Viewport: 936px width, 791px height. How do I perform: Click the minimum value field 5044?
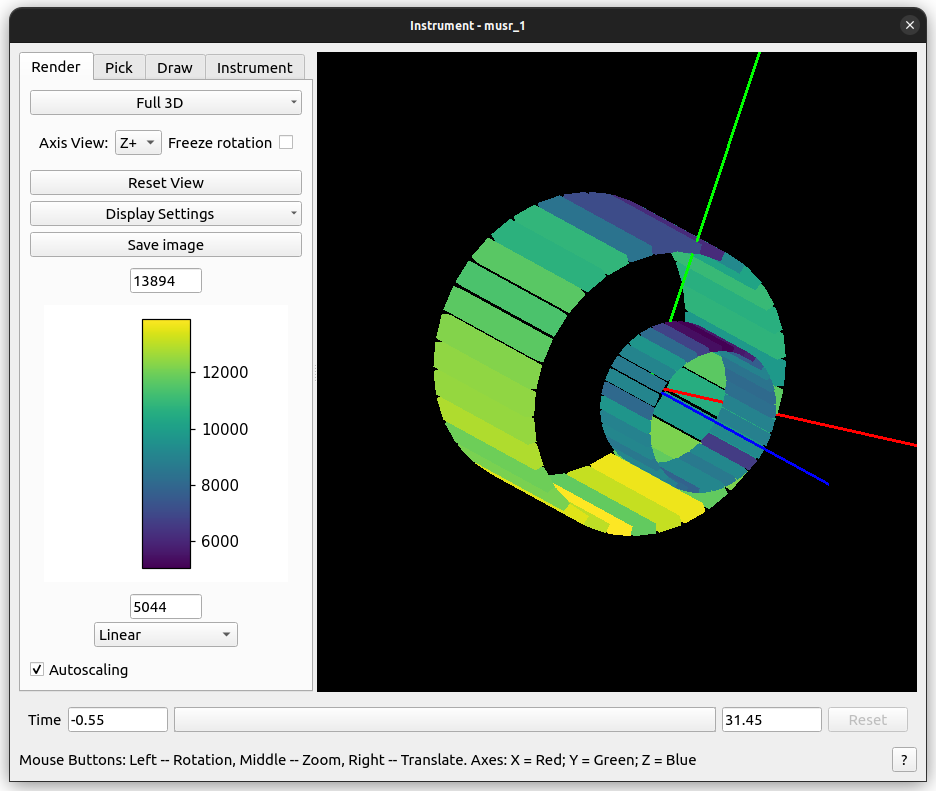166,607
